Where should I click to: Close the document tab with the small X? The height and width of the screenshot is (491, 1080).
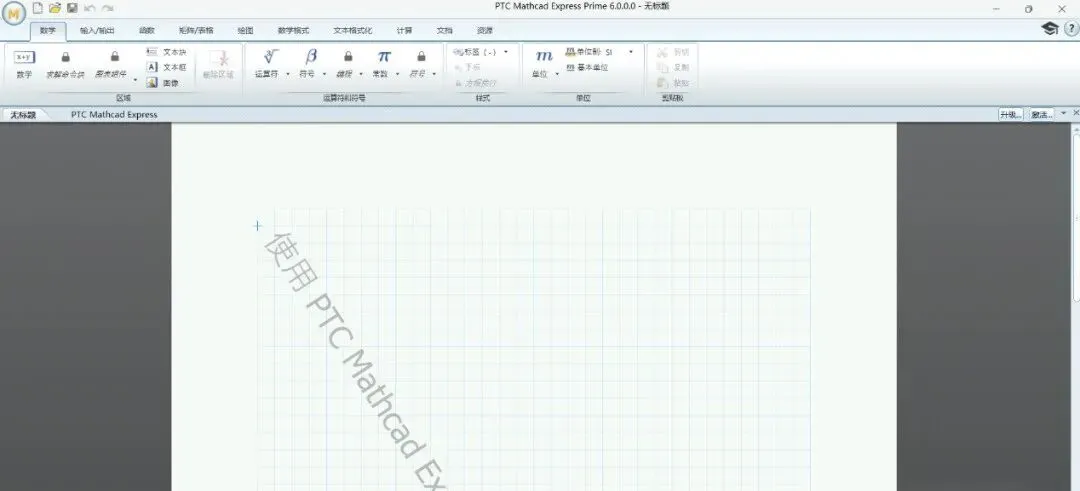coord(1076,112)
